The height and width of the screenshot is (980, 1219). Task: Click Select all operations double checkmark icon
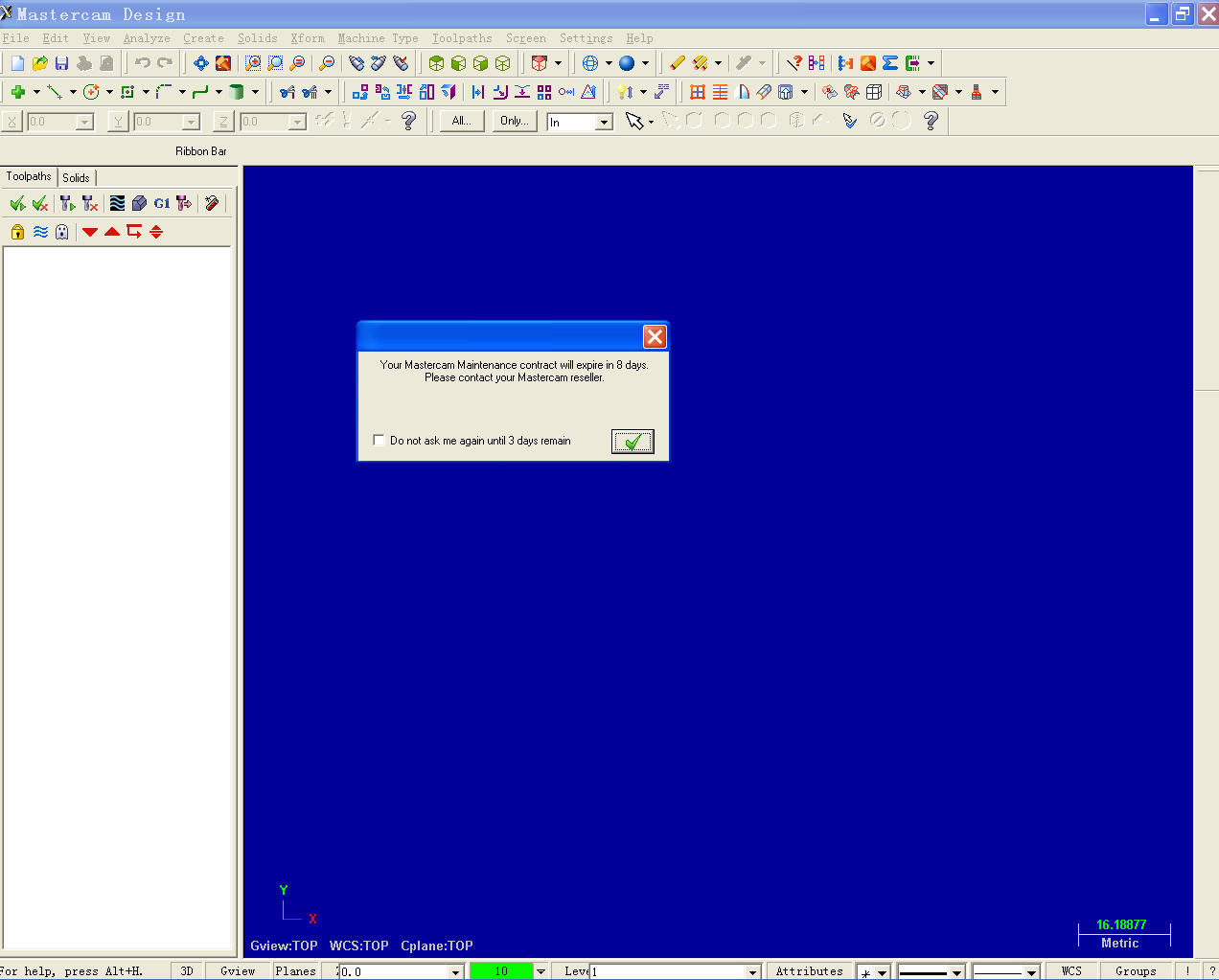tap(17, 203)
